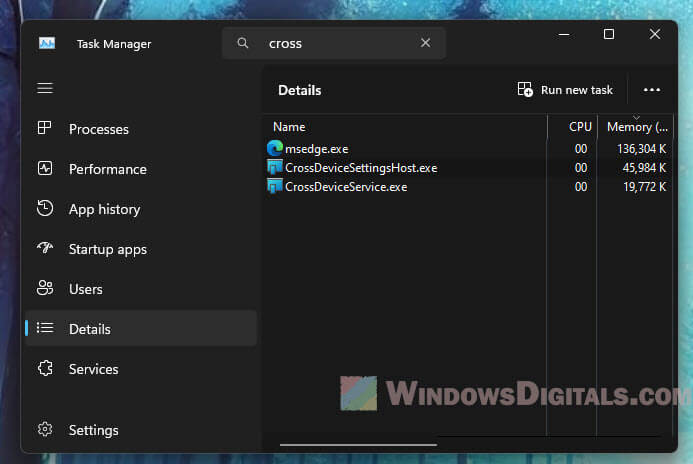Viewport: 693px width, 464px height.
Task: Click the App history clock icon
Action: (x=45, y=209)
